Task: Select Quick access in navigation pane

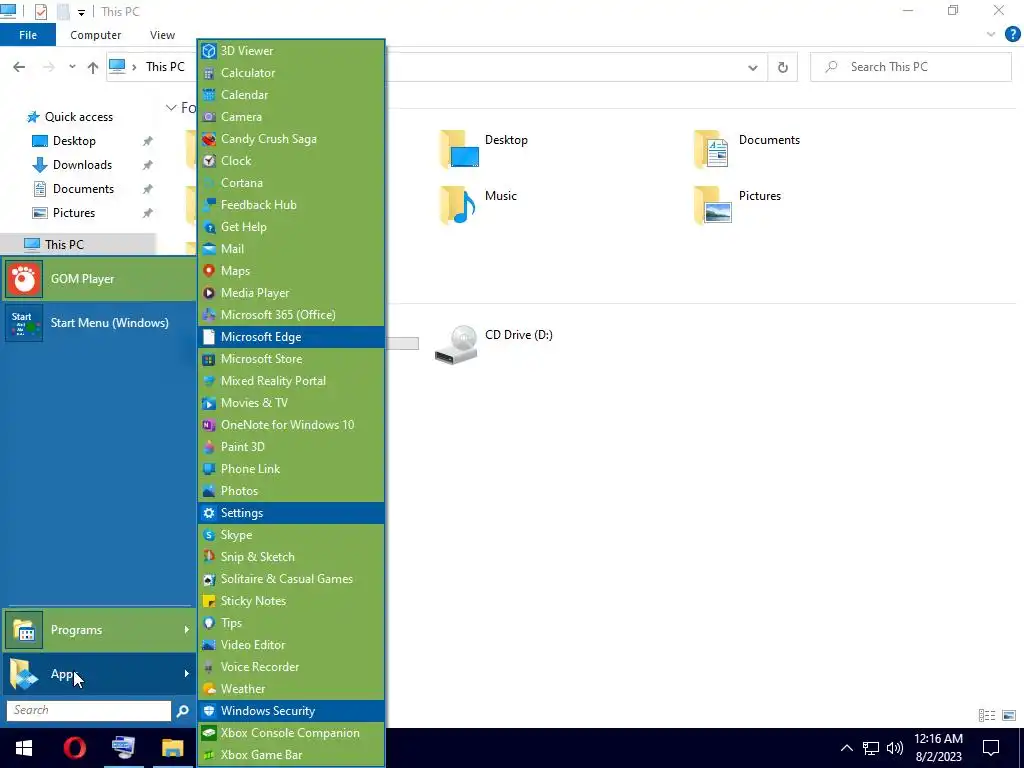Action: point(78,117)
